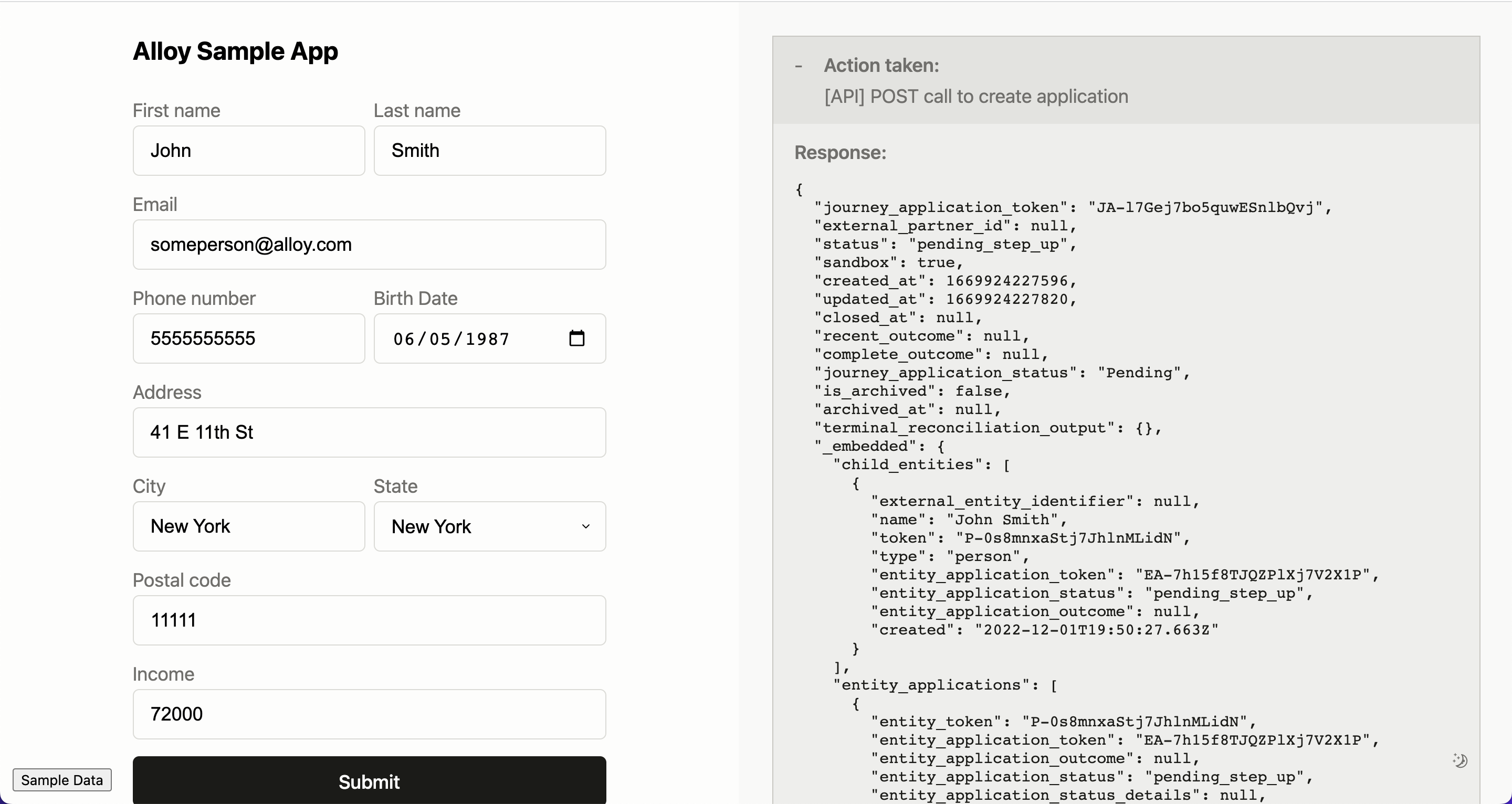The image size is (1512, 804).
Task: Open the State dropdown showing New York
Action: 489,526
